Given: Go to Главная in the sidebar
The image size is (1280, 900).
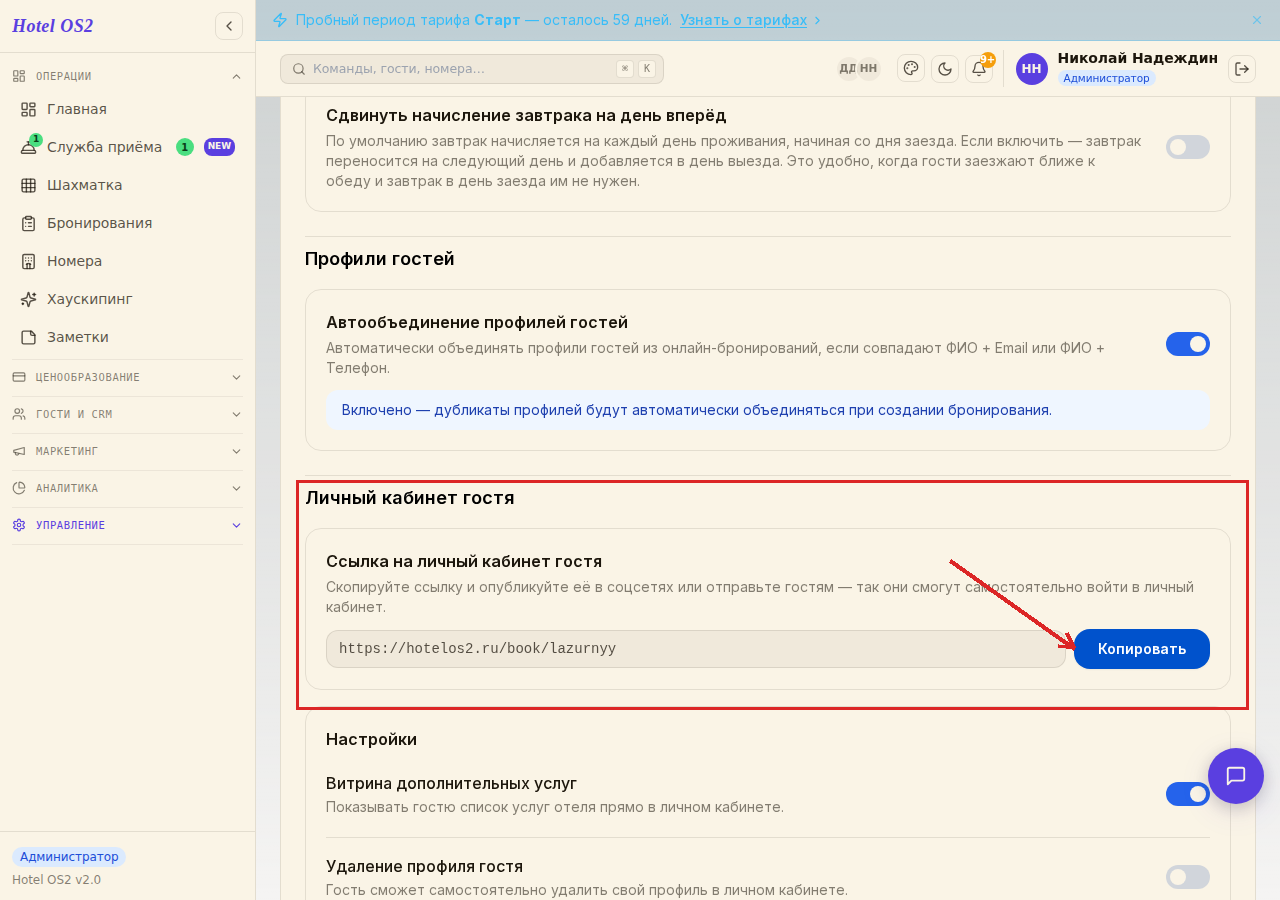Looking at the screenshot, I should (x=127, y=109).
